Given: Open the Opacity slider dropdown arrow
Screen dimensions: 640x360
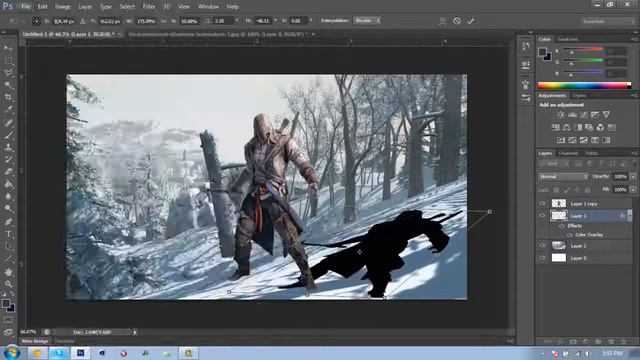Looking at the screenshot, I should point(633,176).
